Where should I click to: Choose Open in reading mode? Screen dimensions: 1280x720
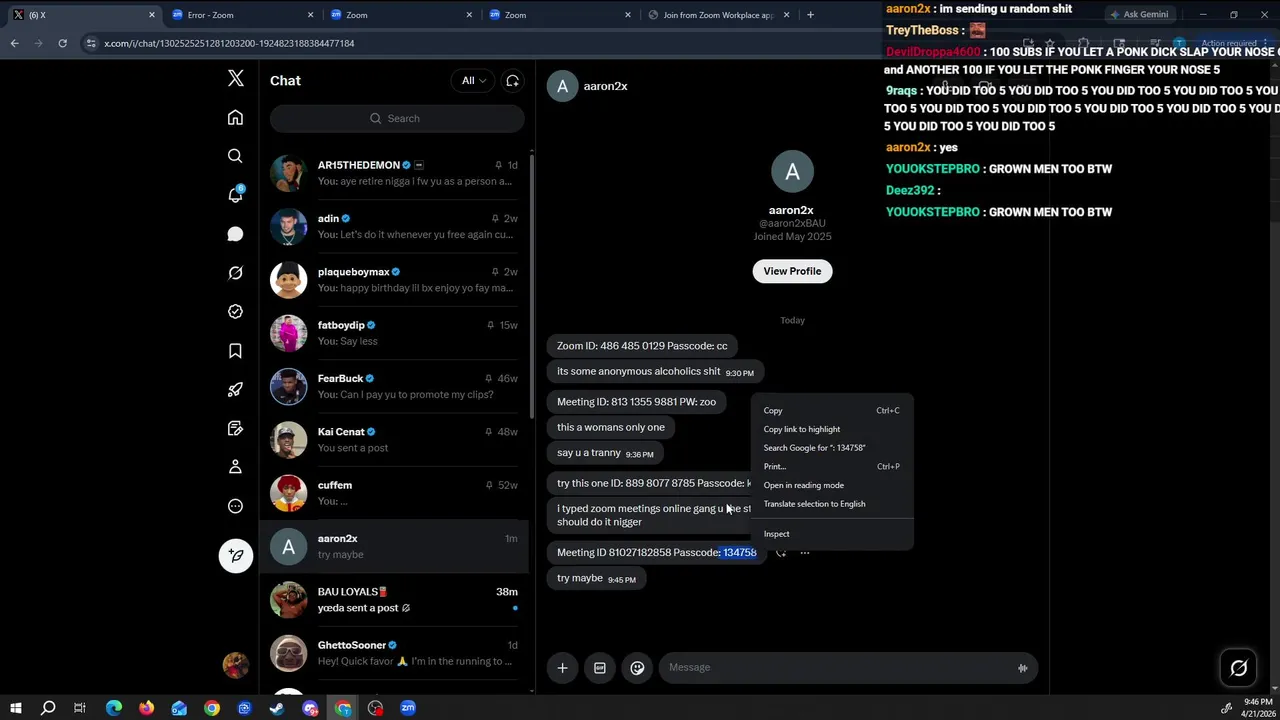tap(832, 485)
